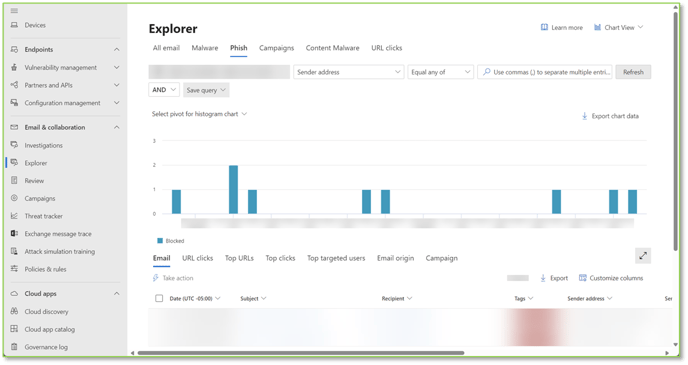Switch to the Malware tab

pos(204,48)
